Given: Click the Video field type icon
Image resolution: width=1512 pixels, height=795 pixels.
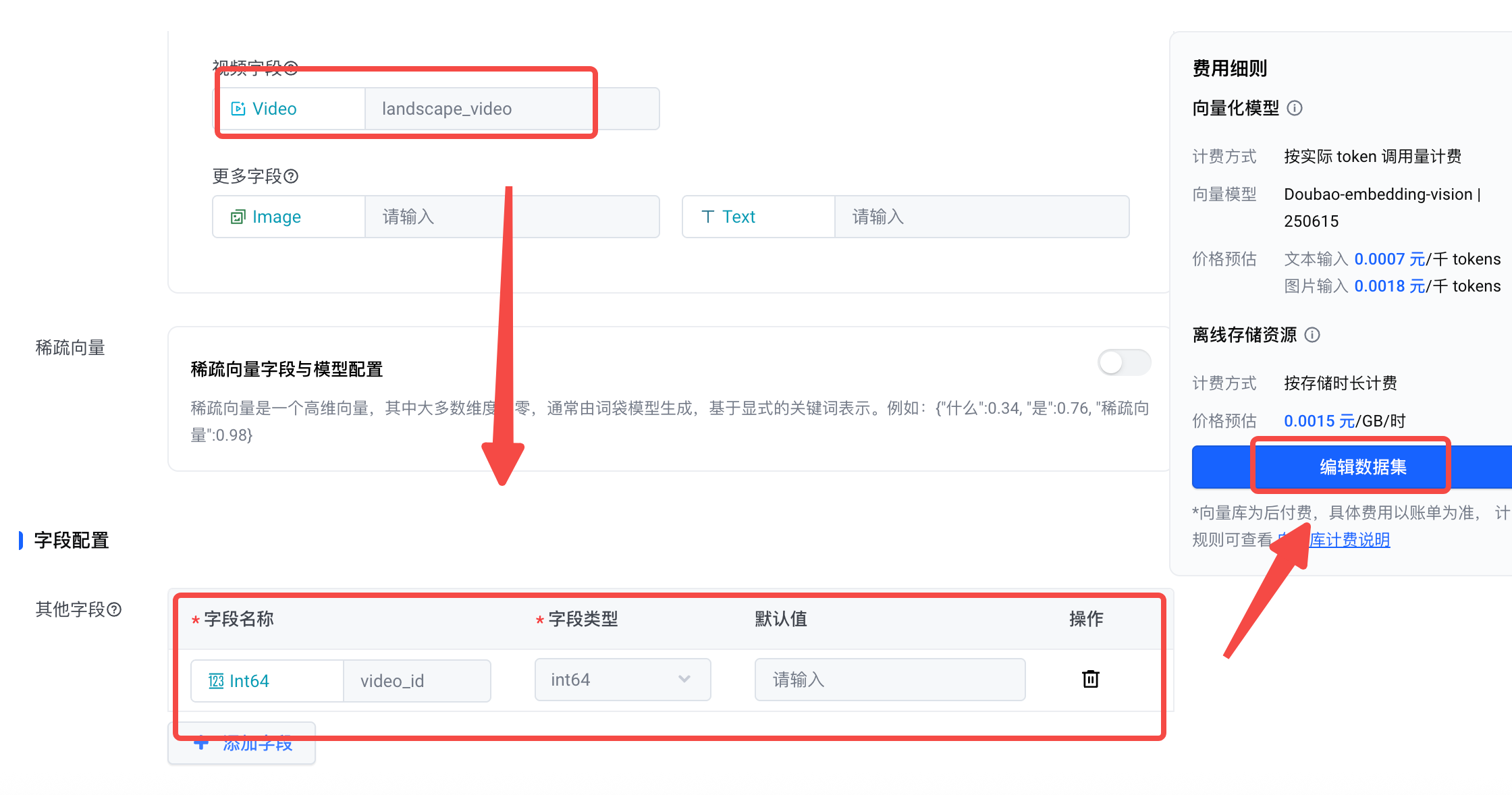Looking at the screenshot, I should (238, 109).
